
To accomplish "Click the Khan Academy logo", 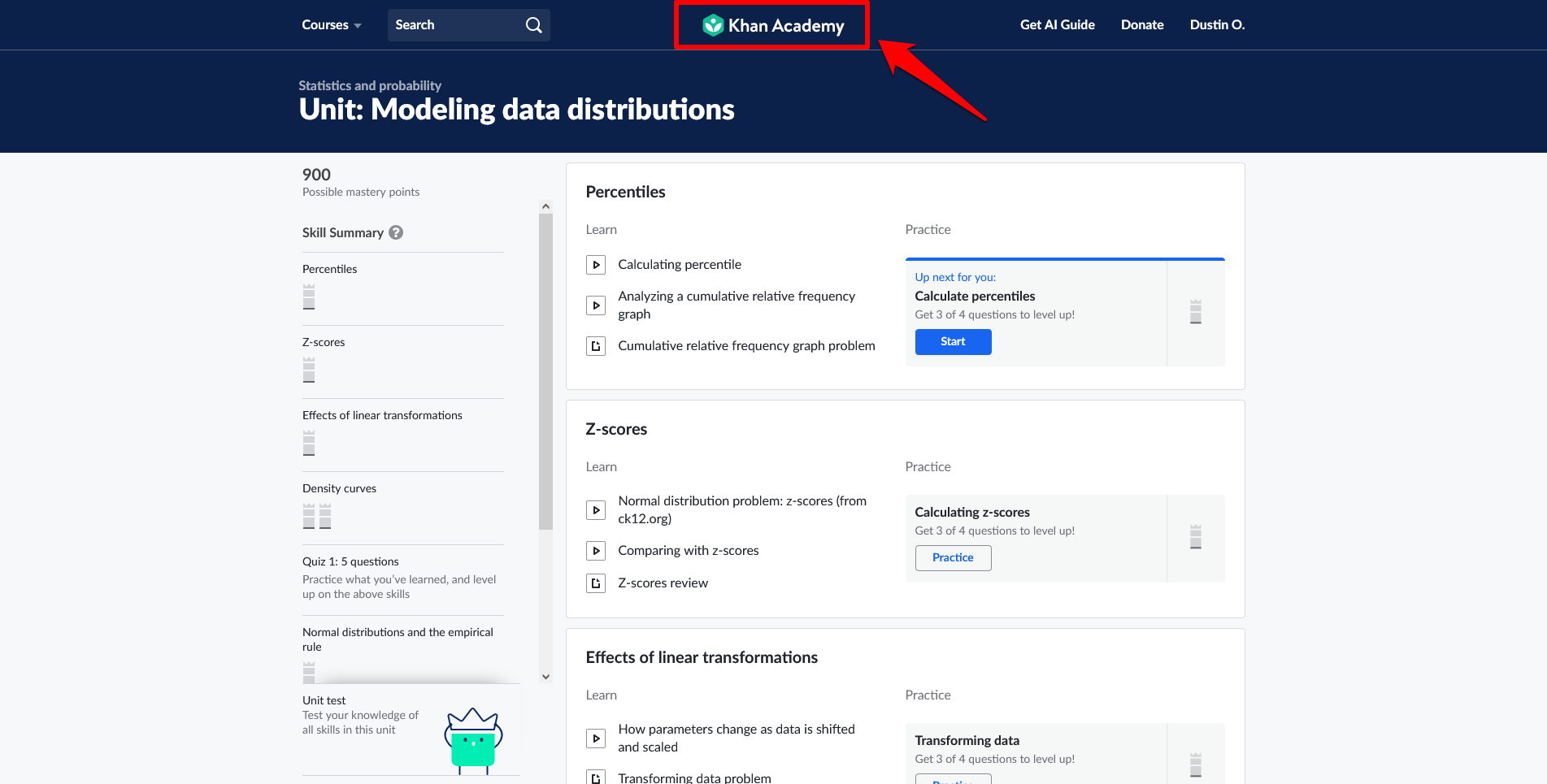I will (772, 25).
